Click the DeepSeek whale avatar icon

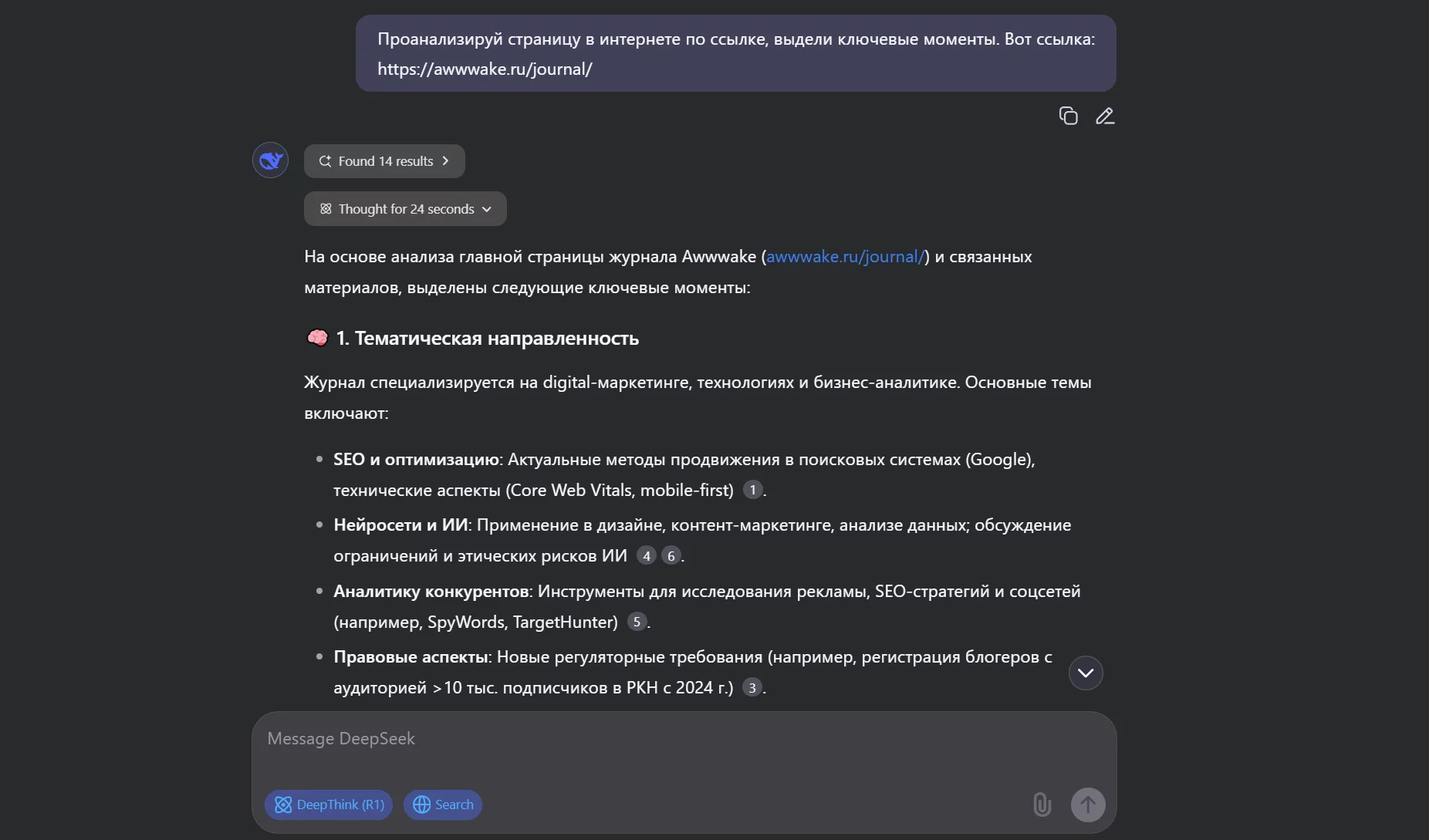pos(270,160)
